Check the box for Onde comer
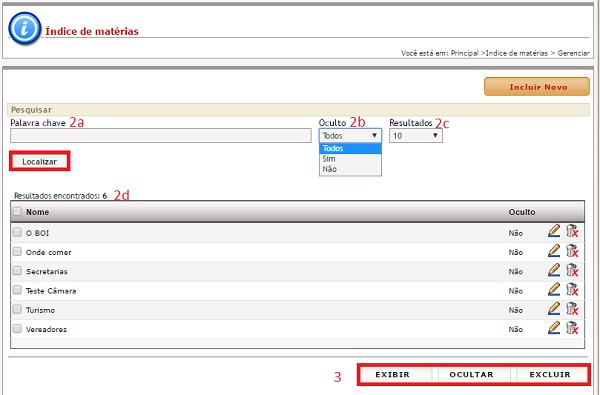 [17, 251]
